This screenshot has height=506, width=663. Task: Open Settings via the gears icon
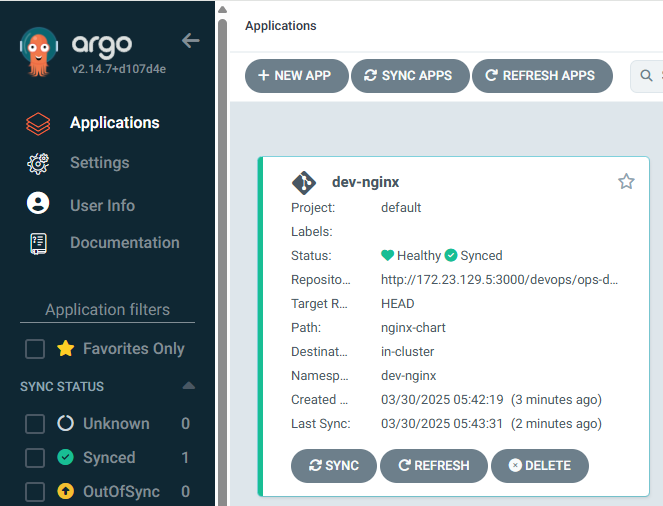click(38, 163)
